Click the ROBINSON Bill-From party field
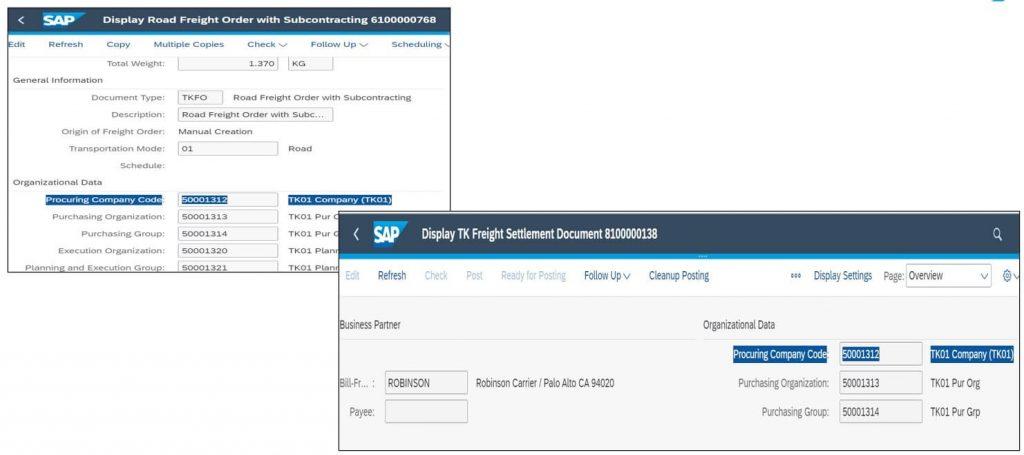Screen dimensions: 1024x455 coord(426,383)
